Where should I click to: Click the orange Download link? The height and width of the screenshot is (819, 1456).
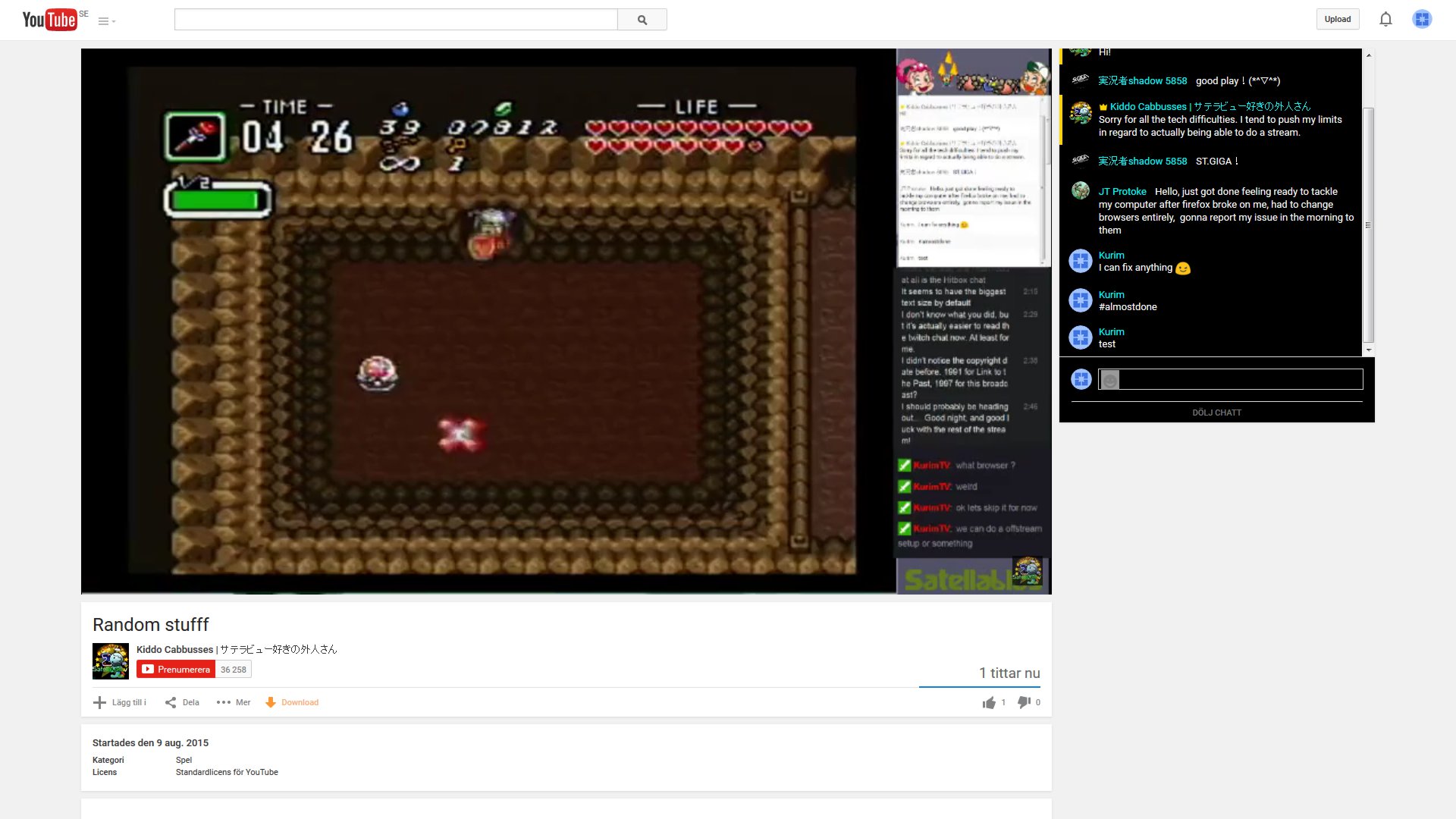[292, 702]
